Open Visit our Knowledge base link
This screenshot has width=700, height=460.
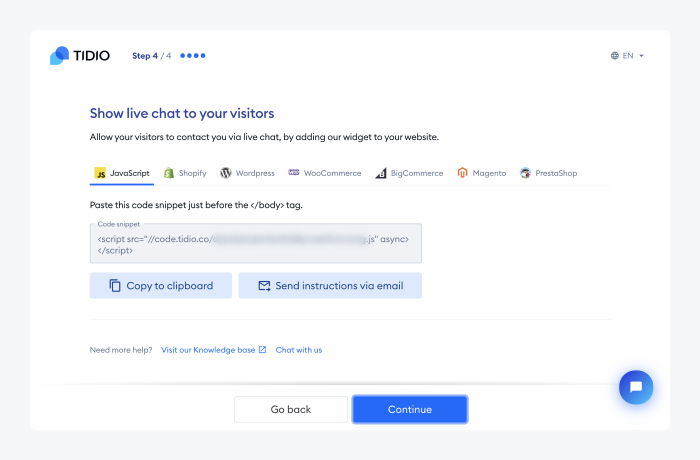click(213, 350)
